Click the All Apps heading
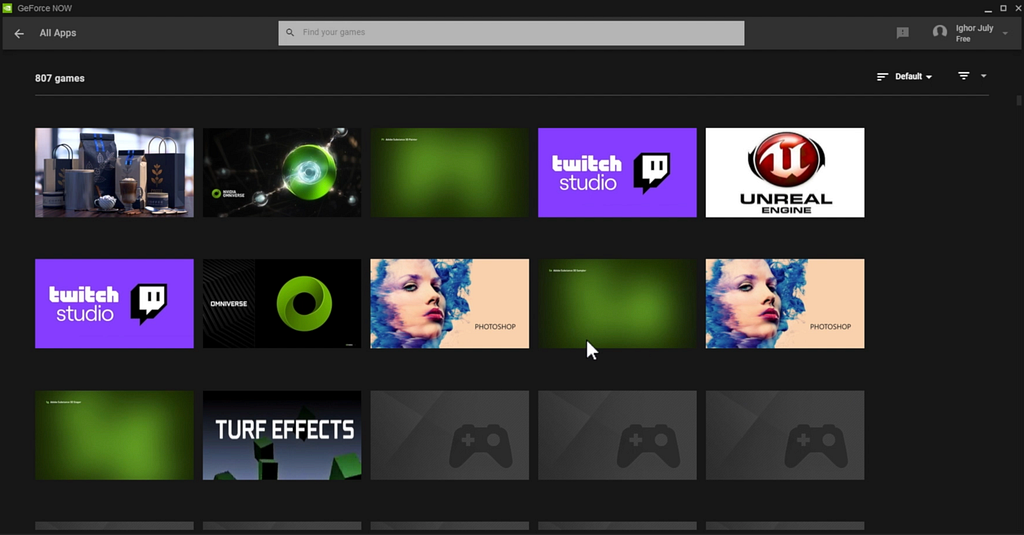 [57, 33]
